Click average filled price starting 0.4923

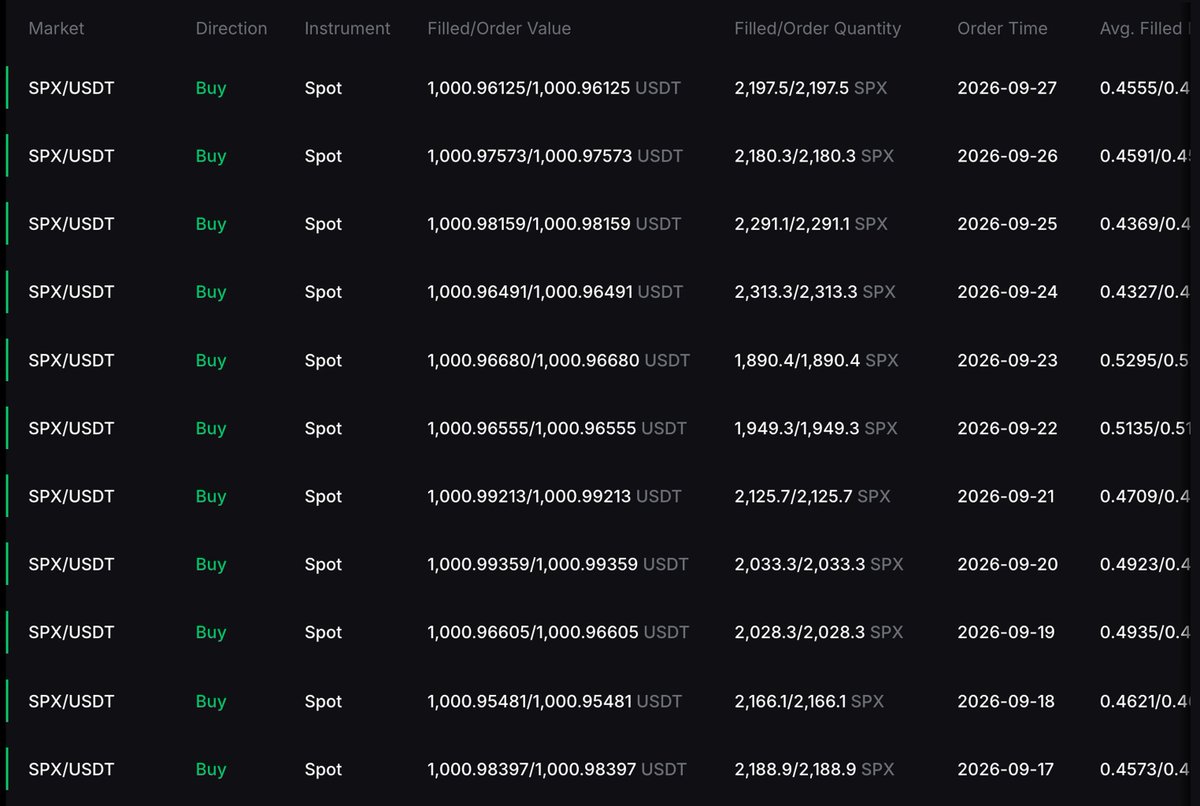[1146, 564]
